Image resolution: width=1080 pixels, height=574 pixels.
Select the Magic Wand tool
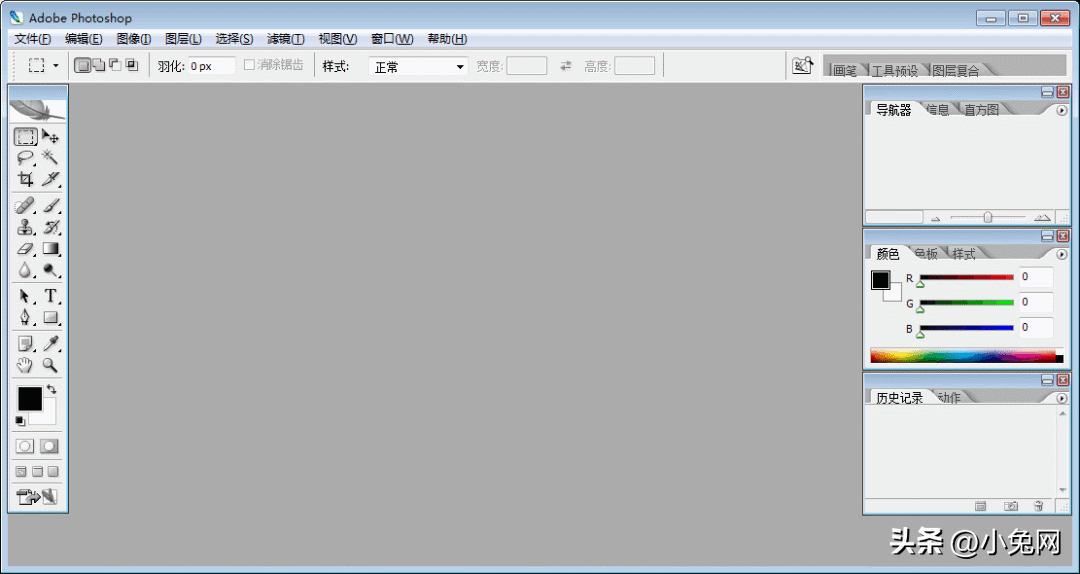coord(50,158)
